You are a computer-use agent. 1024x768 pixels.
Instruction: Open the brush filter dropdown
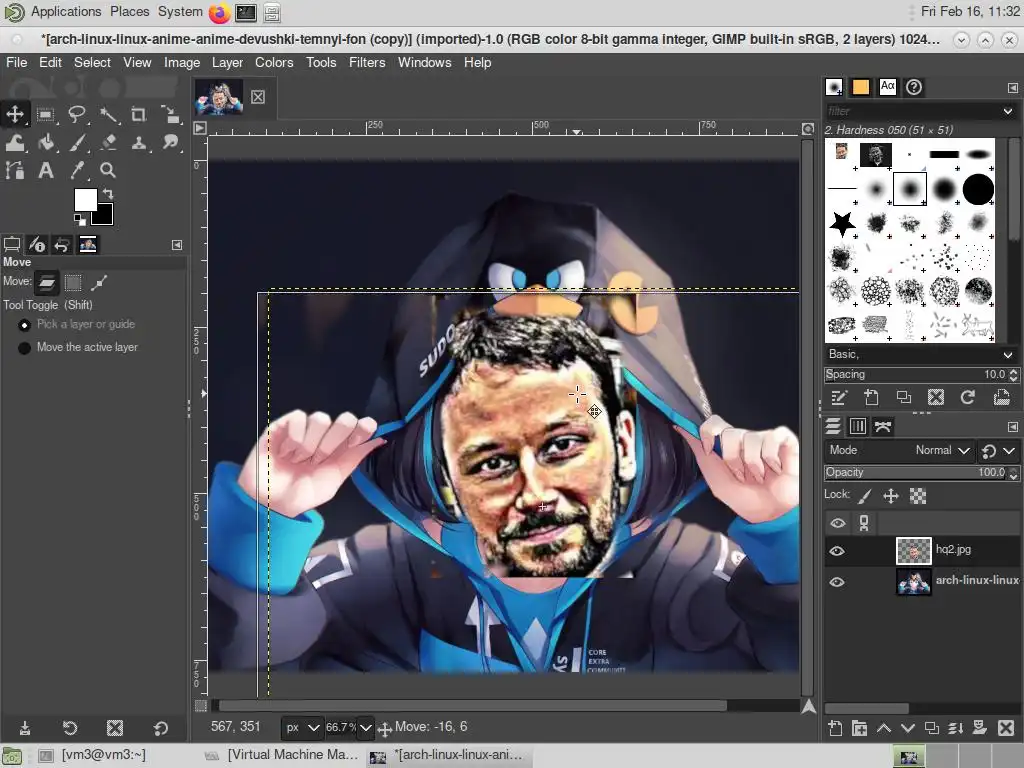point(1008,111)
